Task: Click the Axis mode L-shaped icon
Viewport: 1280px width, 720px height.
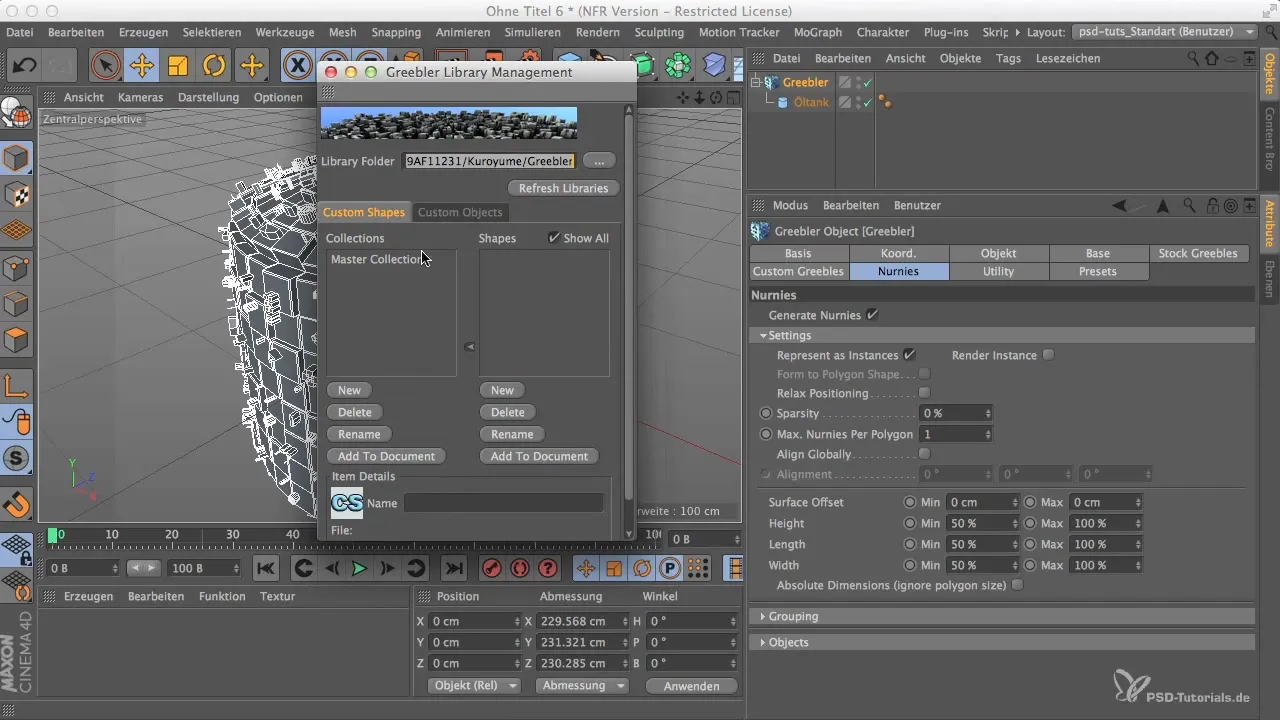Action: 17,385
